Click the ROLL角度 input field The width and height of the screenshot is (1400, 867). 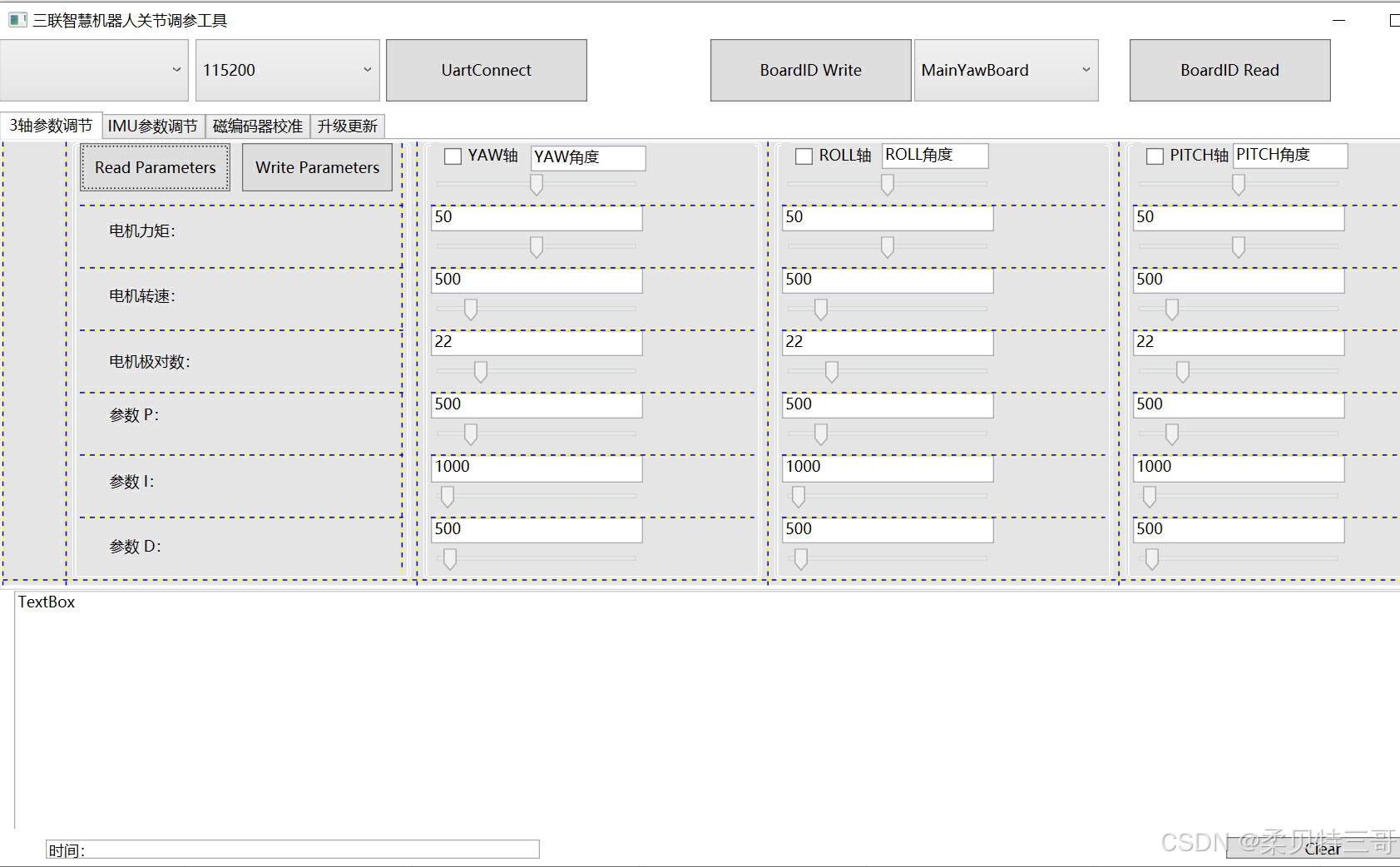click(935, 156)
